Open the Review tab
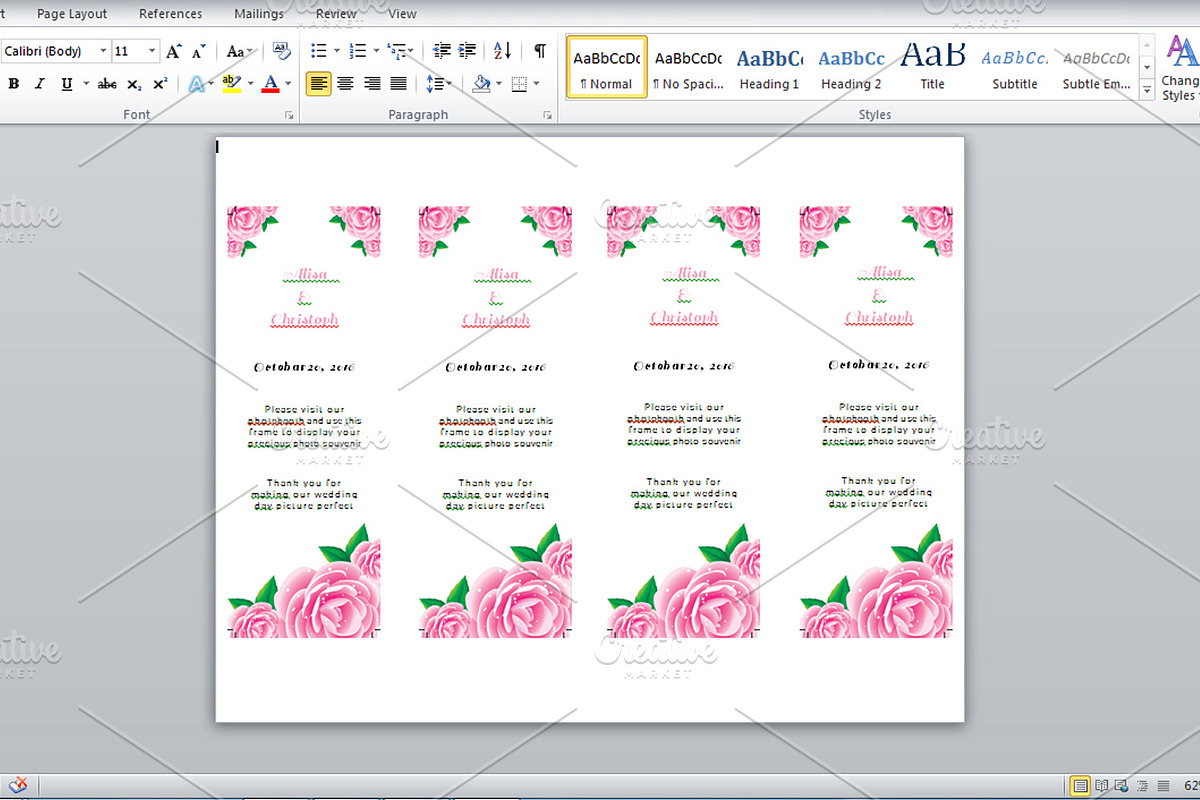Image resolution: width=1200 pixels, height=800 pixels. (x=336, y=14)
